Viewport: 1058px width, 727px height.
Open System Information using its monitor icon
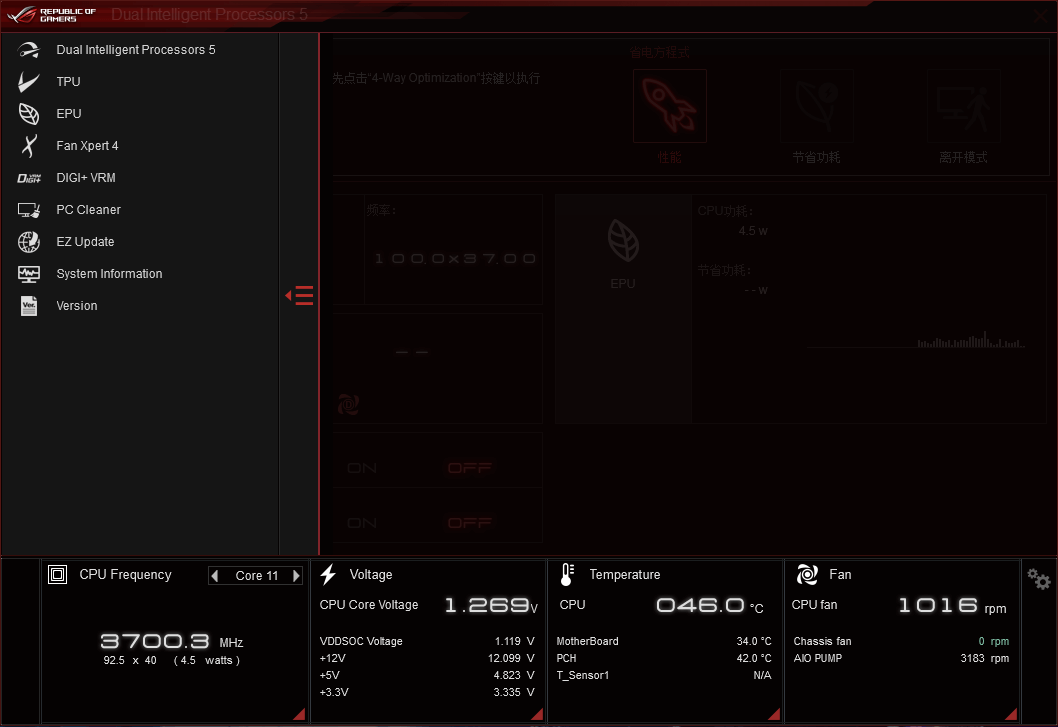[x=29, y=274]
